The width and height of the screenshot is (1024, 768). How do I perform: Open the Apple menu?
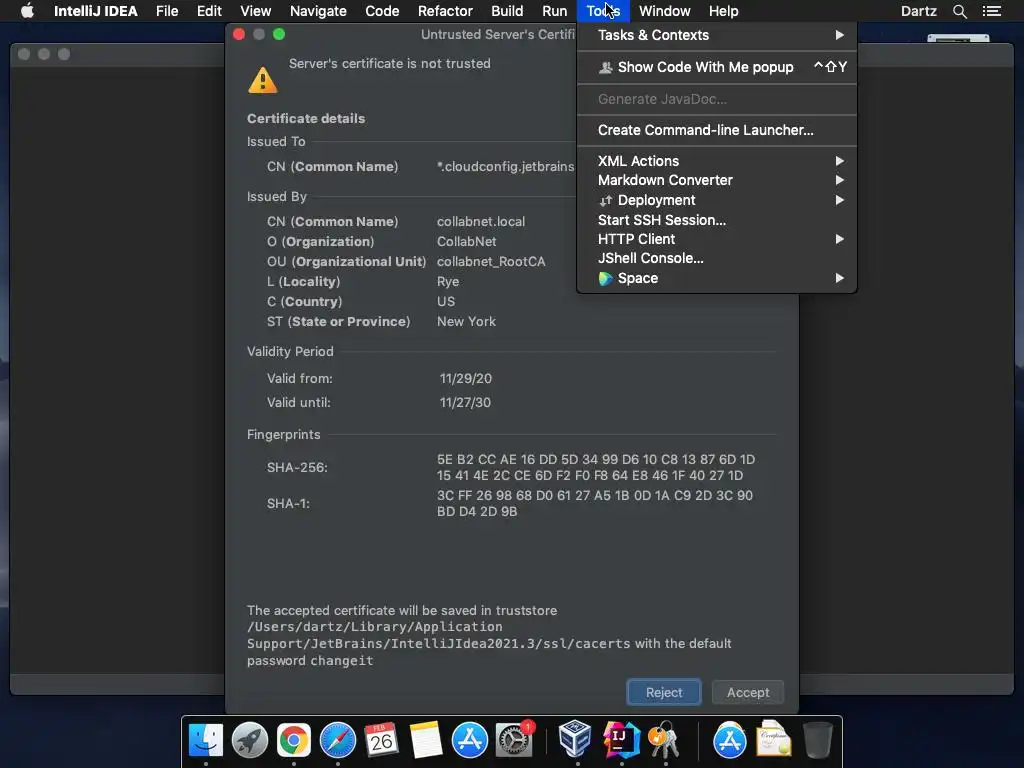click(27, 11)
